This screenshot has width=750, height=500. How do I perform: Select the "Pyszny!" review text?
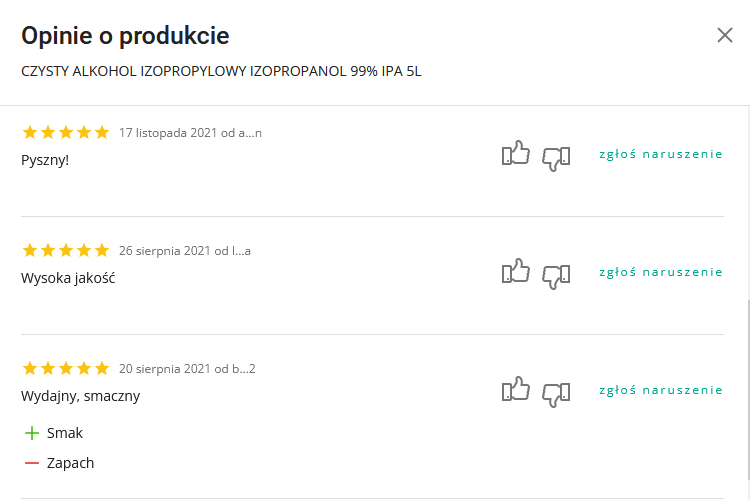[x=45, y=159]
